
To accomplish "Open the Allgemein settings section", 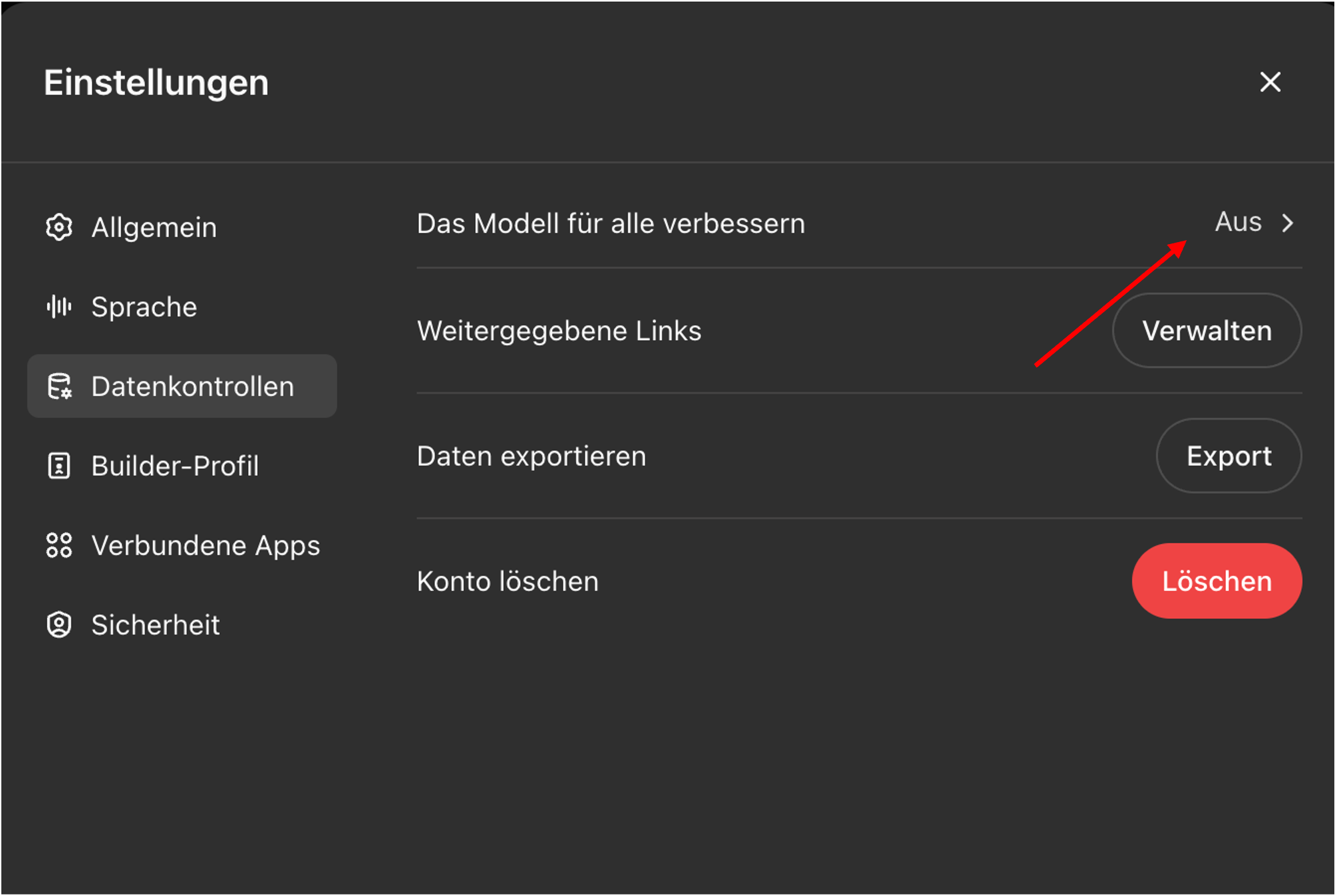I will pyautogui.click(x=154, y=227).
